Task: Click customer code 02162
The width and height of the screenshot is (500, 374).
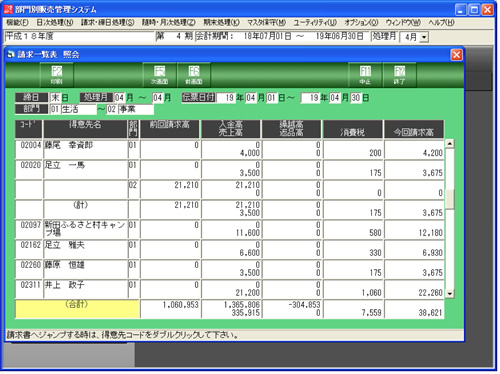Action: point(31,245)
